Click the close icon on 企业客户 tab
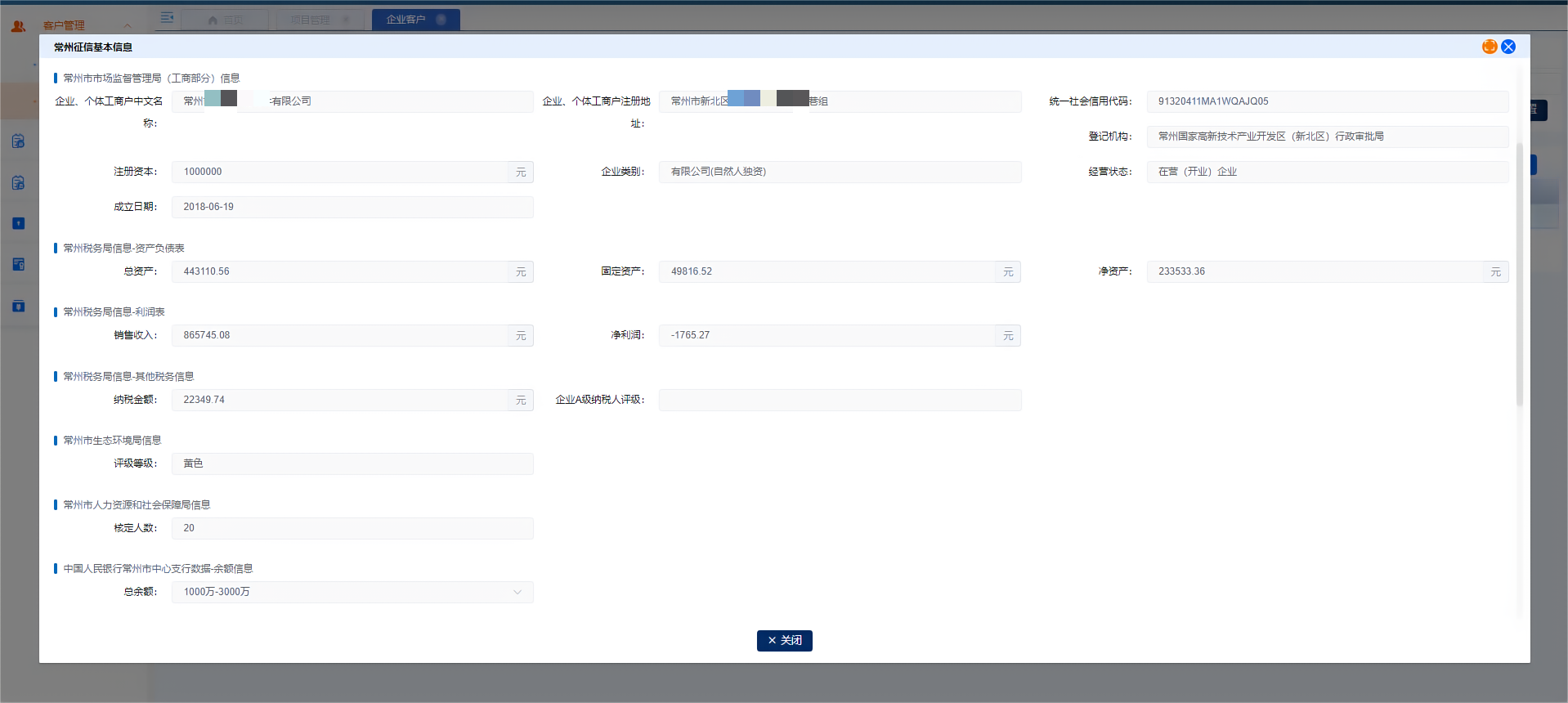The image size is (1568, 703). click(441, 20)
